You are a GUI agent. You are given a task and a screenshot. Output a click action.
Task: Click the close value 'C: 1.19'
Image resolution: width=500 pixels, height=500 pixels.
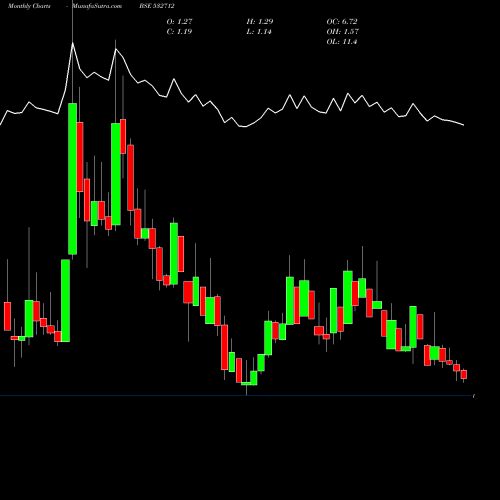pyautogui.click(x=179, y=32)
